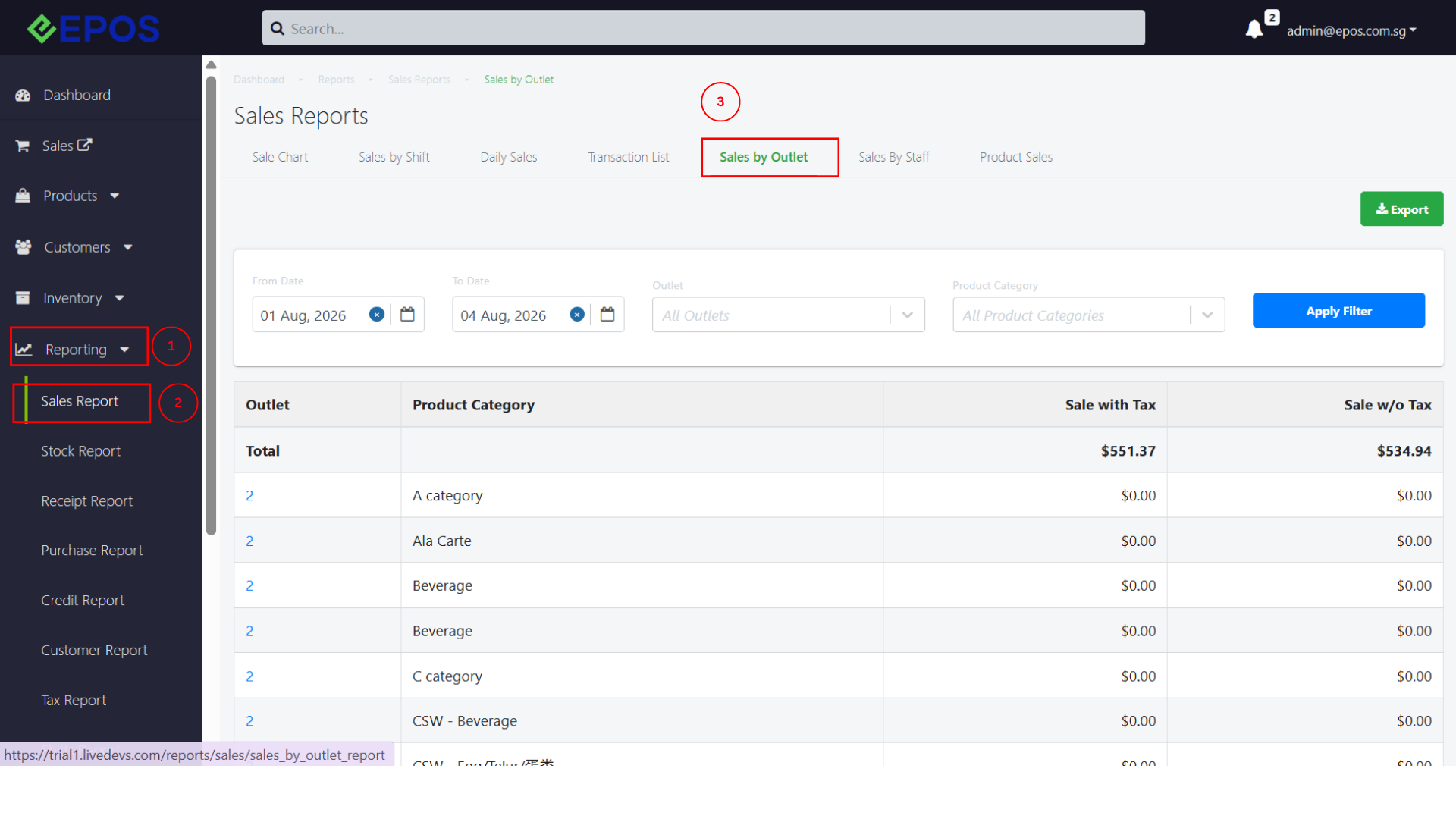Viewport: 1456px width, 819px height.
Task: Open Receipt Report in the sidebar
Action: tap(86, 501)
